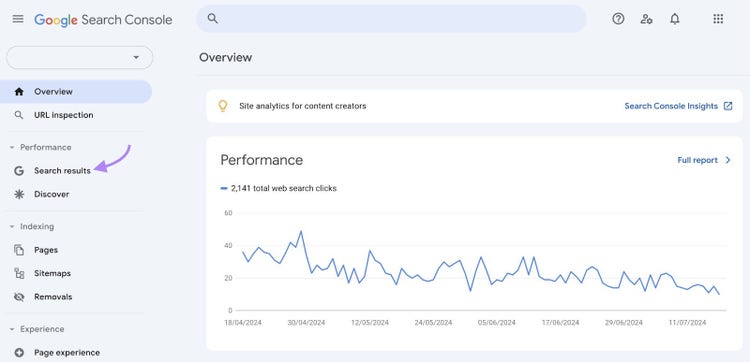
Task: Collapse the Performance sidebar section
Action: click(x=41, y=147)
